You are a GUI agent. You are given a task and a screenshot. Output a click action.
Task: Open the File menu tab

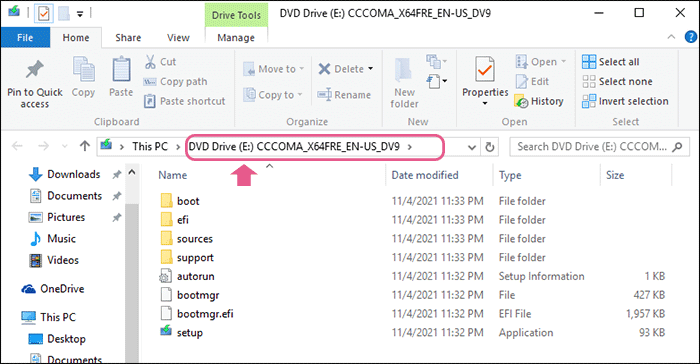tap(25, 38)
